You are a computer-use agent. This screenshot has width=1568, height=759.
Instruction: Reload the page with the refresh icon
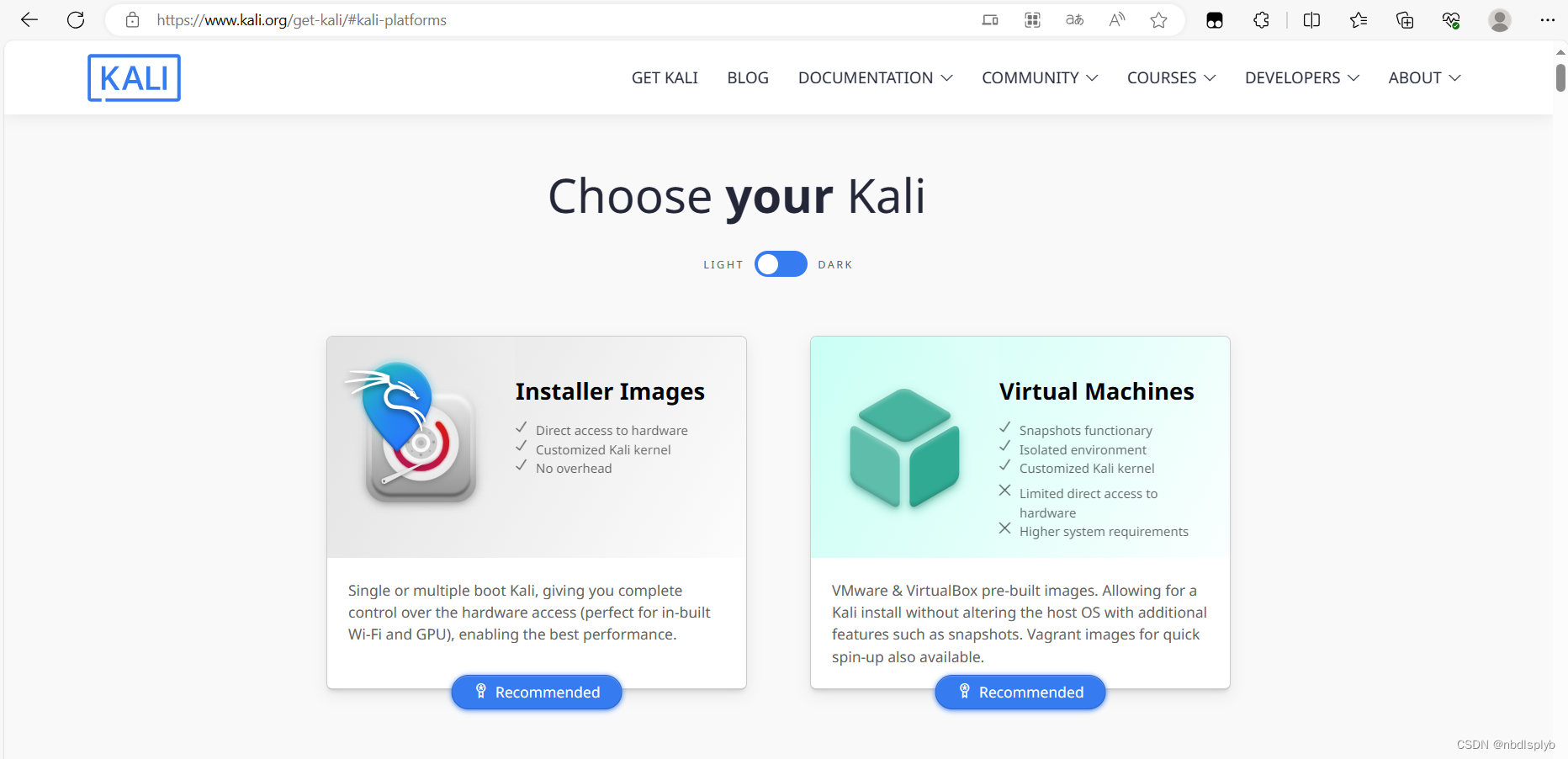click(76, 20)
